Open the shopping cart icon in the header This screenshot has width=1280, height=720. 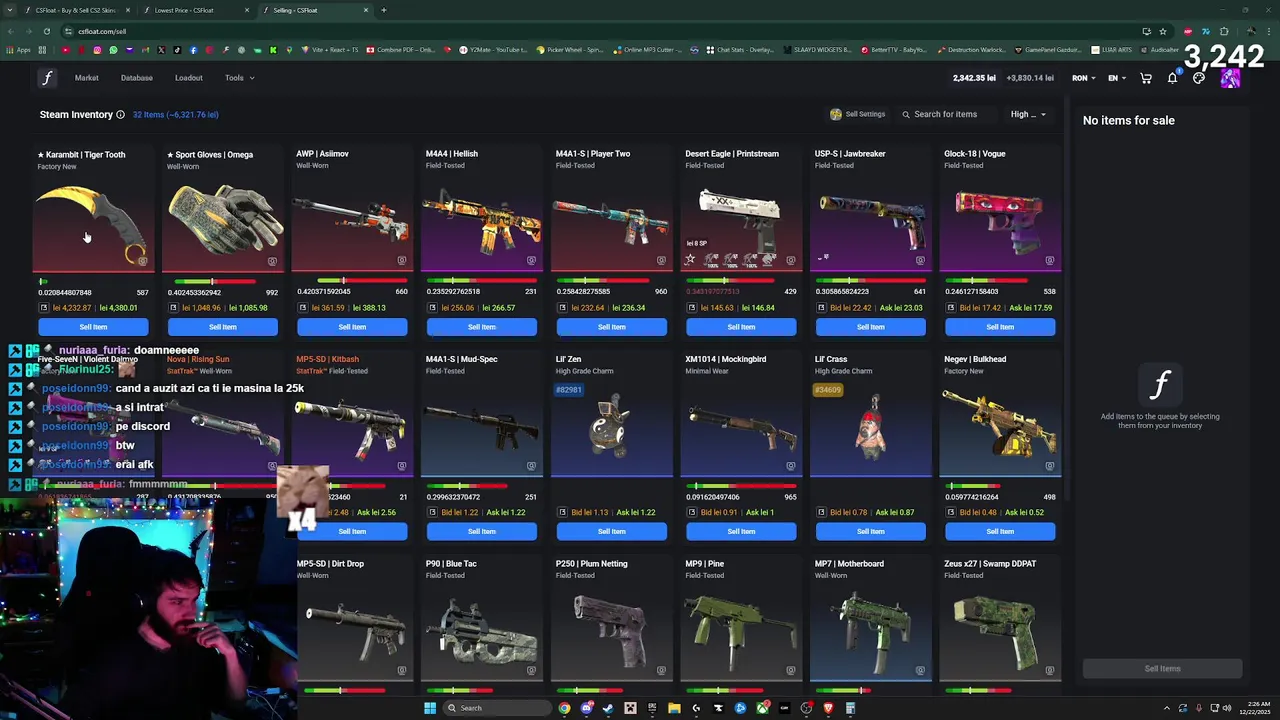coord(1146,78)
